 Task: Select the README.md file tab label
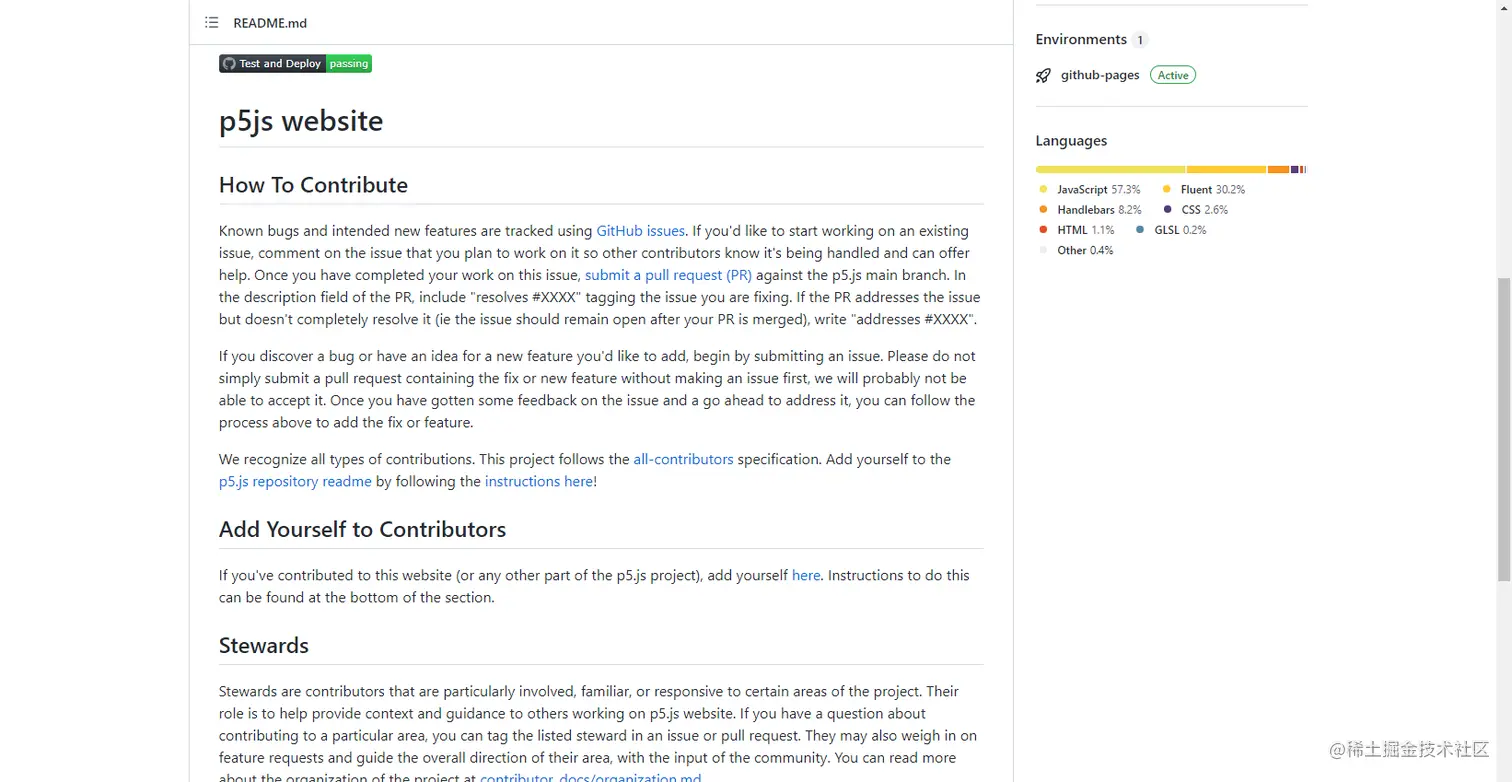(270, 23)
